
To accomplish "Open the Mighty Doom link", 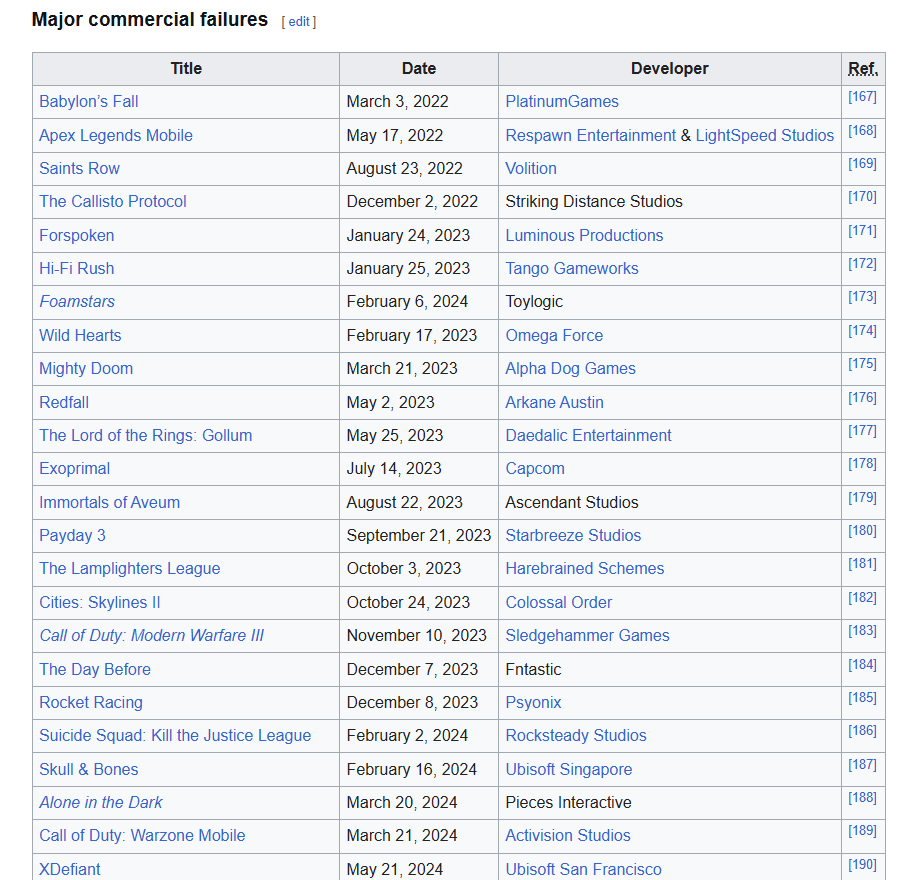I will [86, 368].
